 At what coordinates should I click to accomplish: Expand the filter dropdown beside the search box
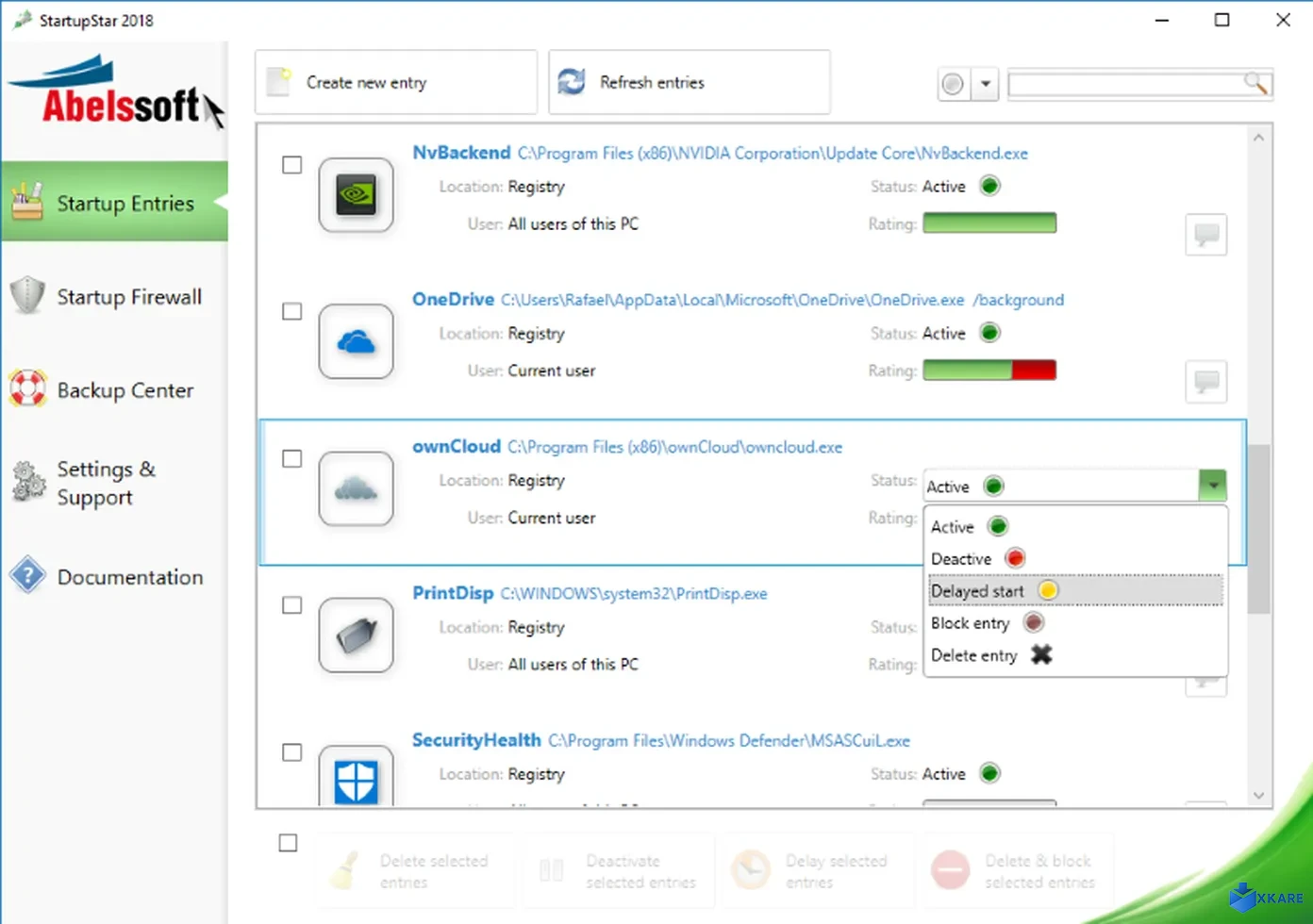click(x=985, y=84)
